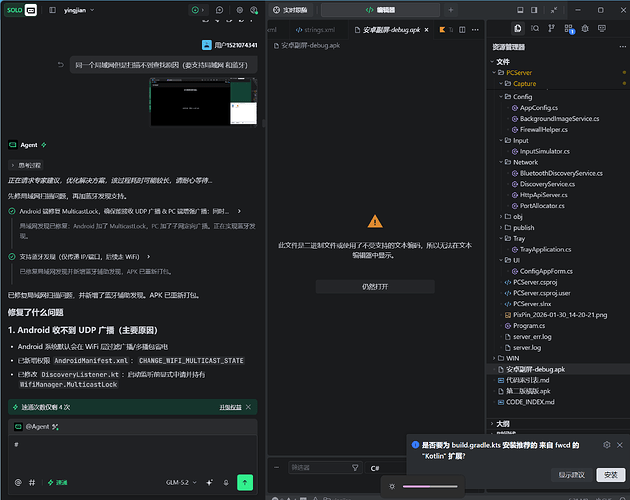The image size is (630, 500).
Task: Open the Extensions icon with blue badge
Action: point(569,29)
